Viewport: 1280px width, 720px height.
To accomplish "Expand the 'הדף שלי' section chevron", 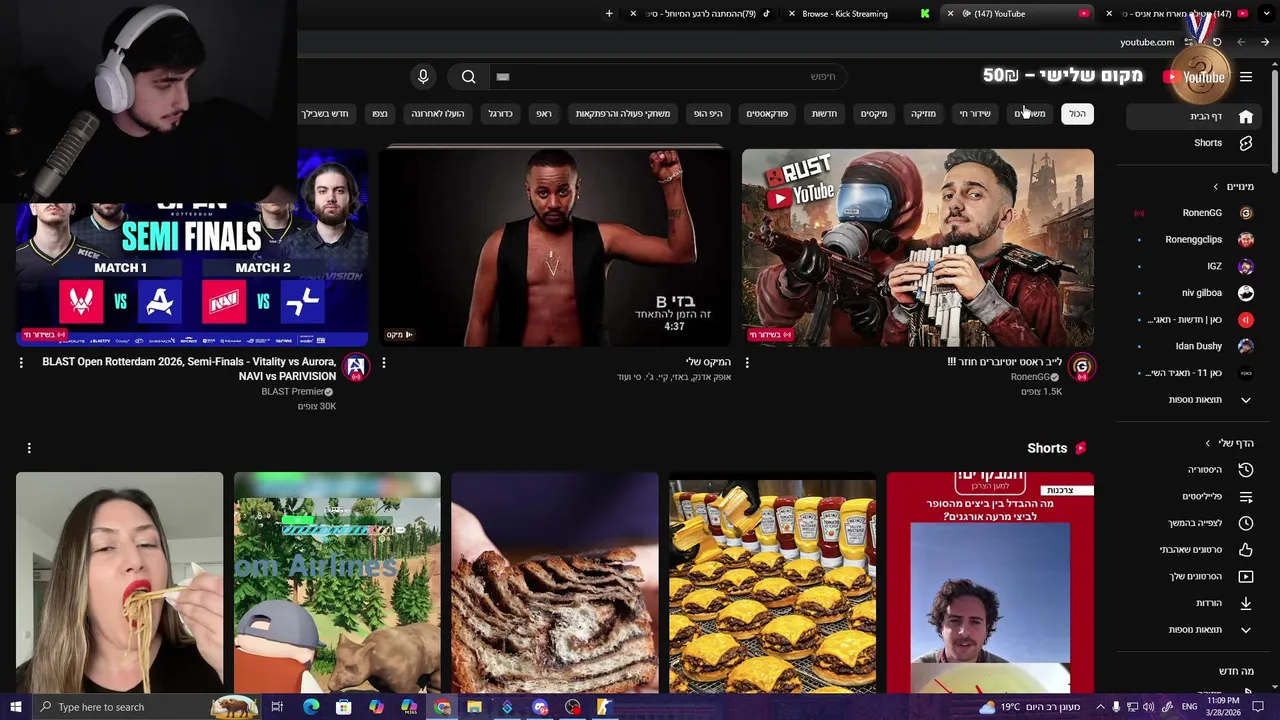I will tap(1208, 443).
